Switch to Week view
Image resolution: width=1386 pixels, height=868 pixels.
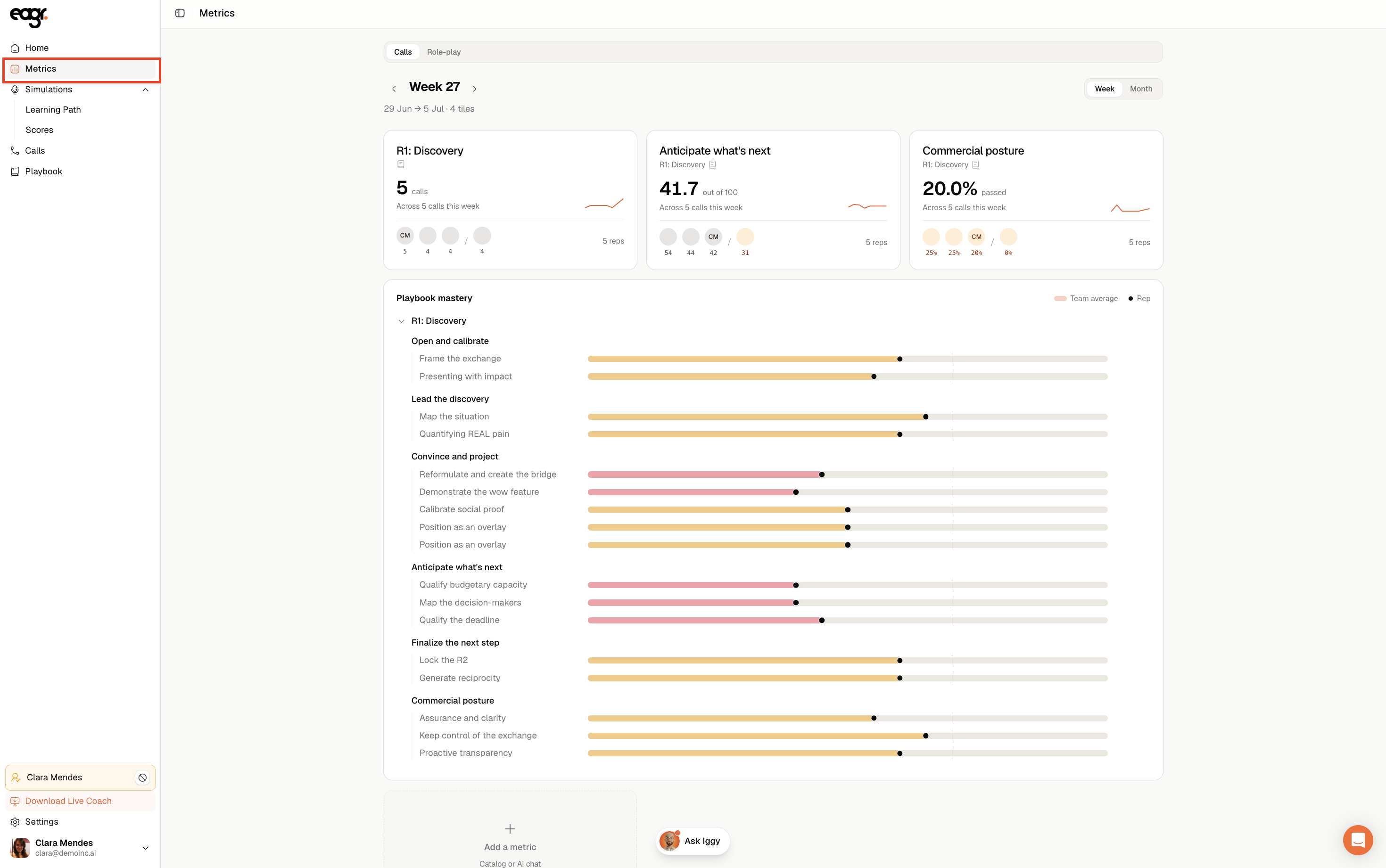pos(1104,89)
